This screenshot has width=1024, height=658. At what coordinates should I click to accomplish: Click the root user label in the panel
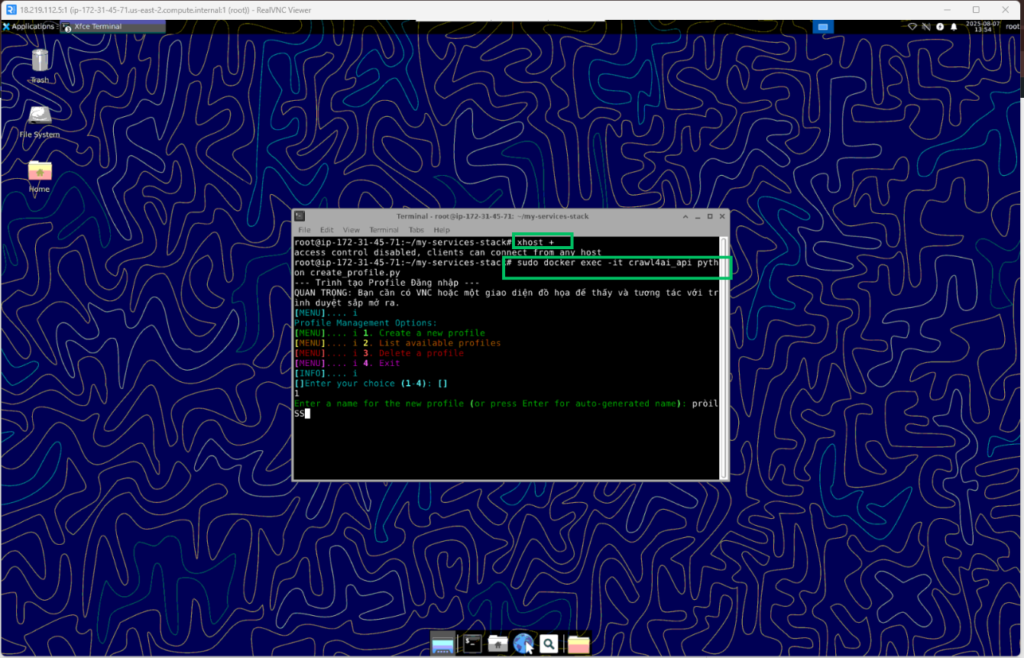1011,26
